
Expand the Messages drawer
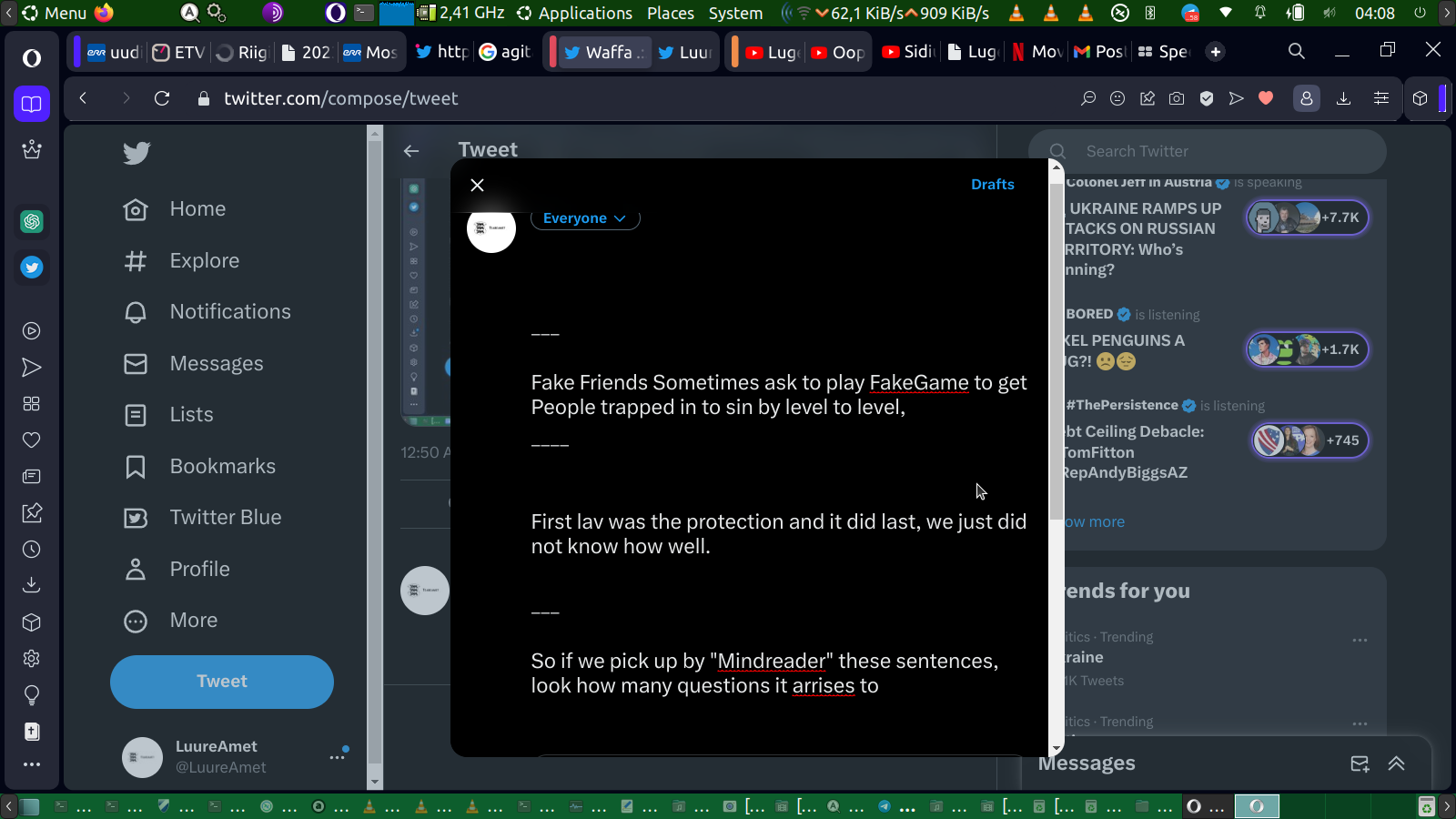tap(1396, 764)
